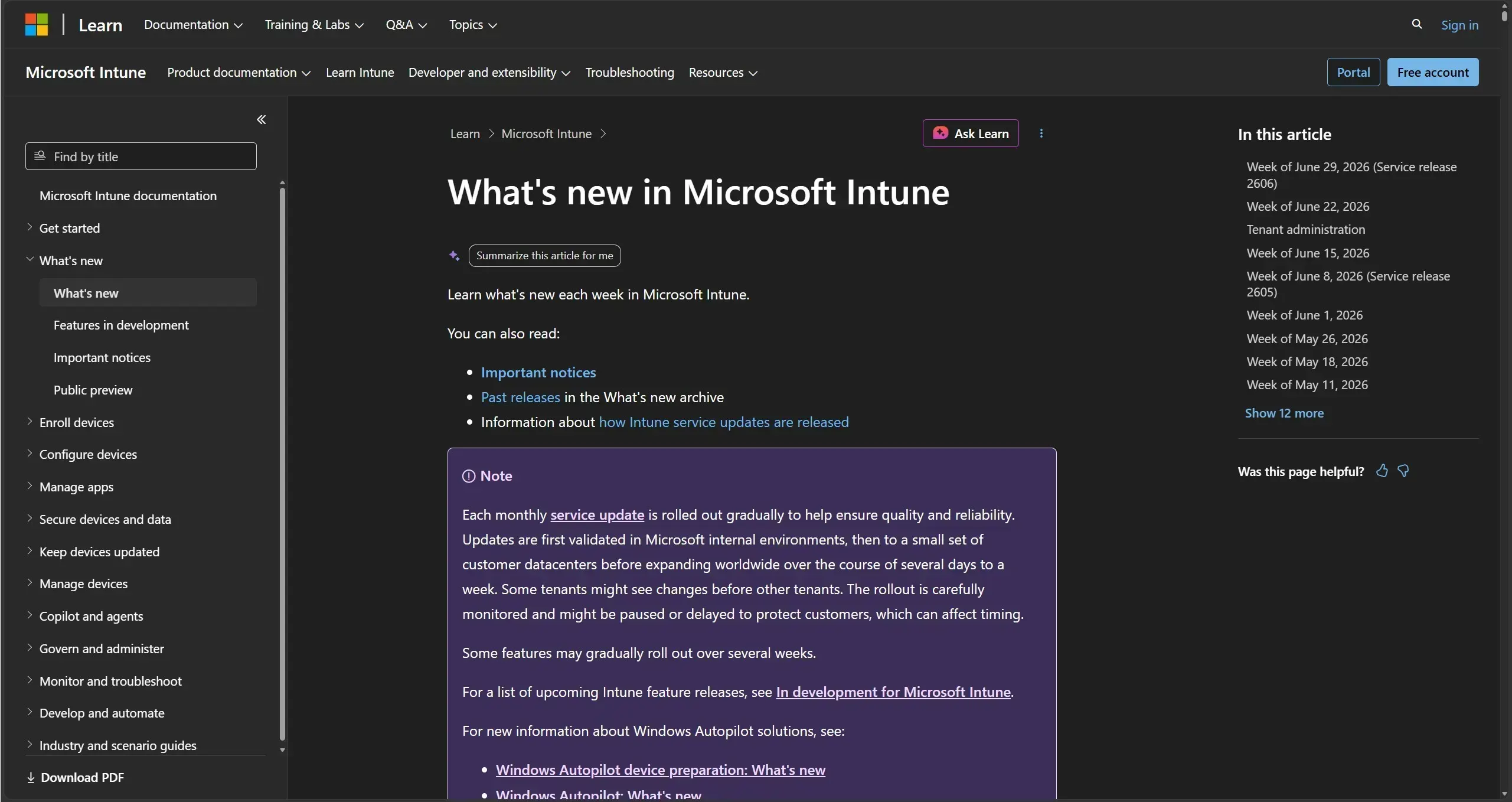This screenshot has height=802, width=1512.
Task: Open Past releases link
Action: [520, 397]
